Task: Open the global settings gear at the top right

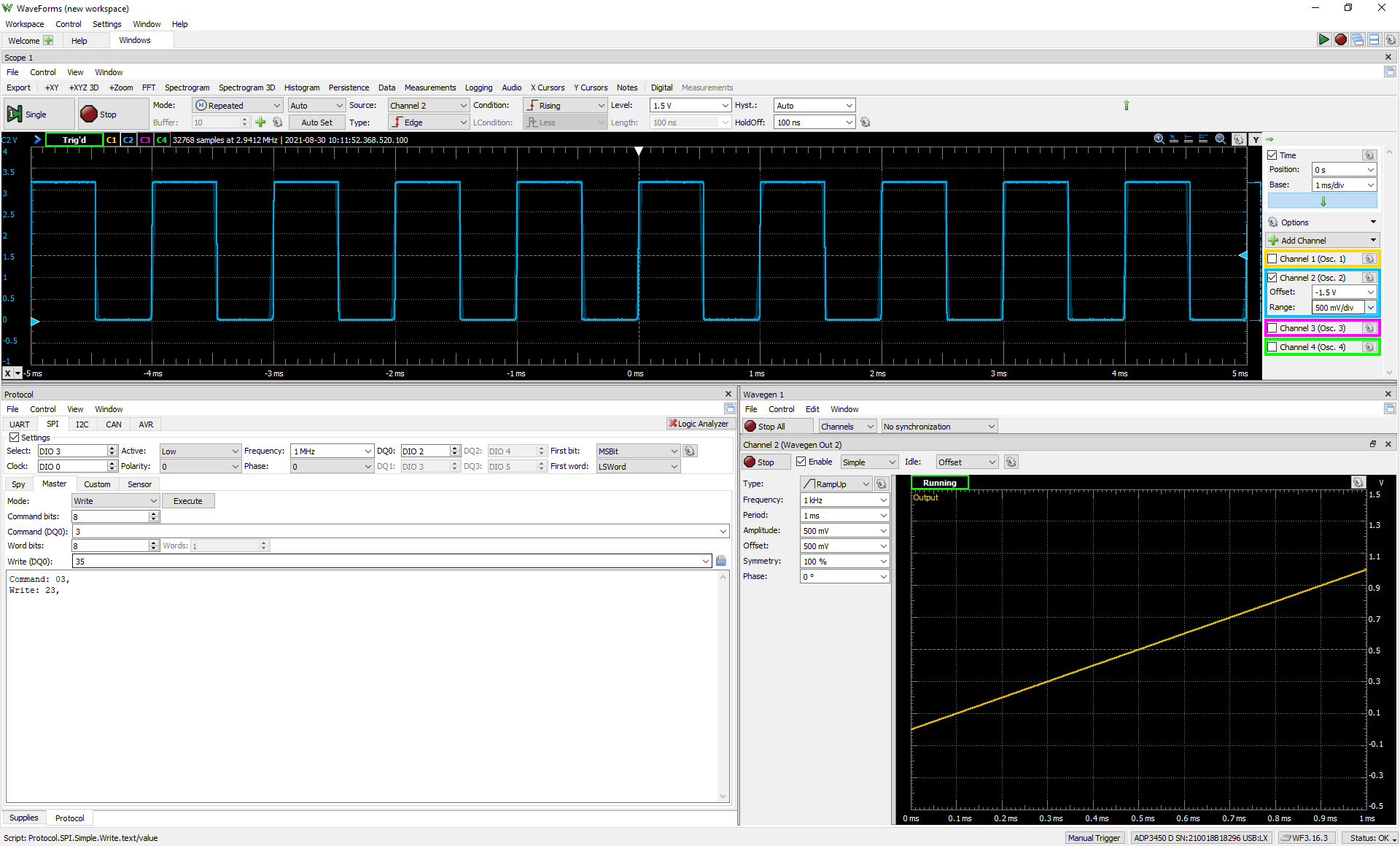Action: point(1391,40)
